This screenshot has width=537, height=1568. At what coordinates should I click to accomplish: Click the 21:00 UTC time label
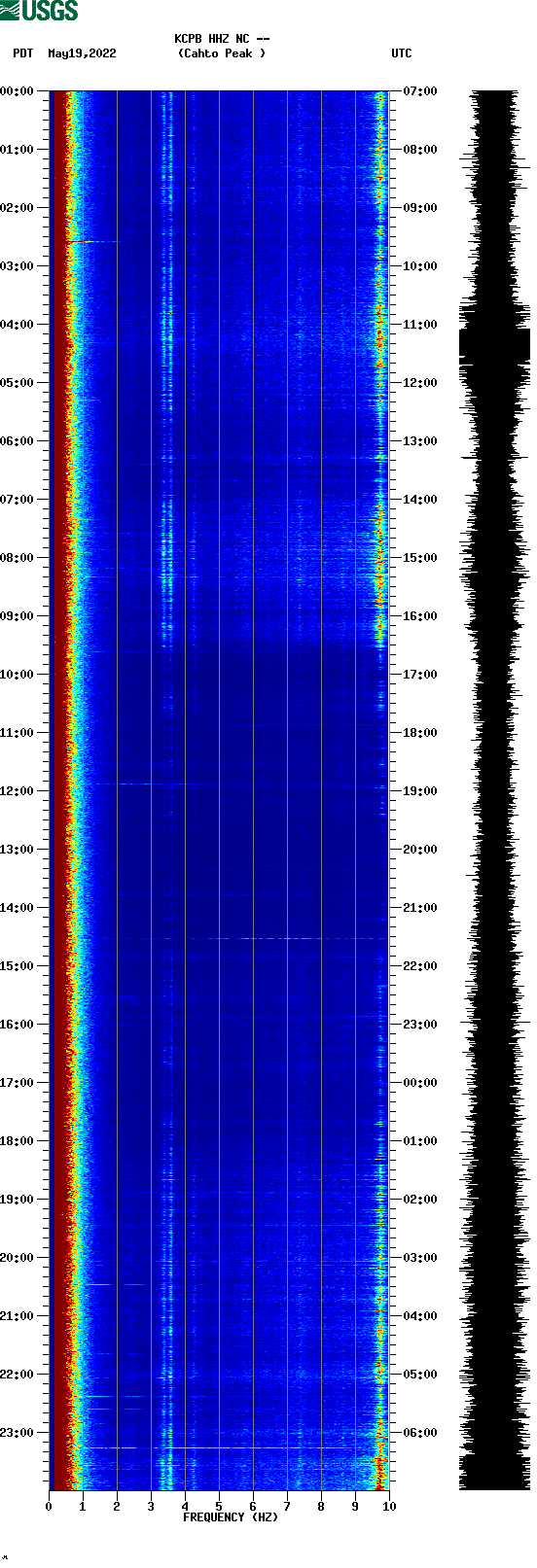[420, 908]
